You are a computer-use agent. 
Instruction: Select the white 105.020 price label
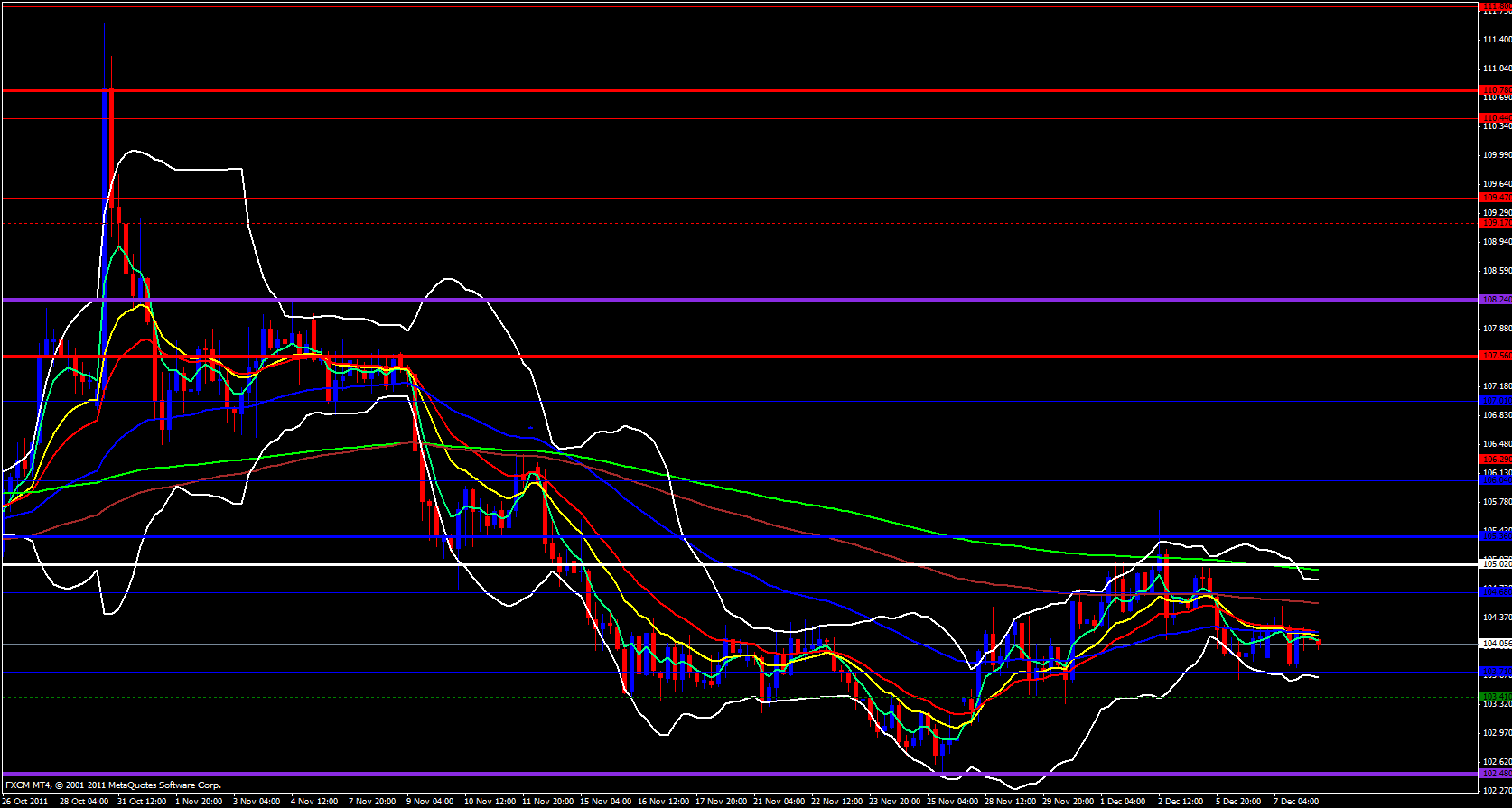click(1496, 564)
